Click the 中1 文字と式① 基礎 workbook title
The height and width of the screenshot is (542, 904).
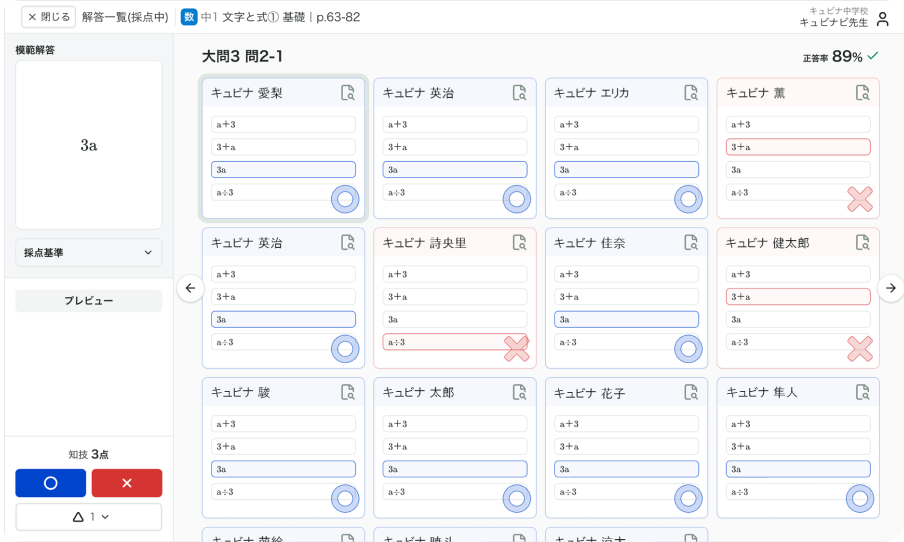pyautogui.click(x=253, y=17)
